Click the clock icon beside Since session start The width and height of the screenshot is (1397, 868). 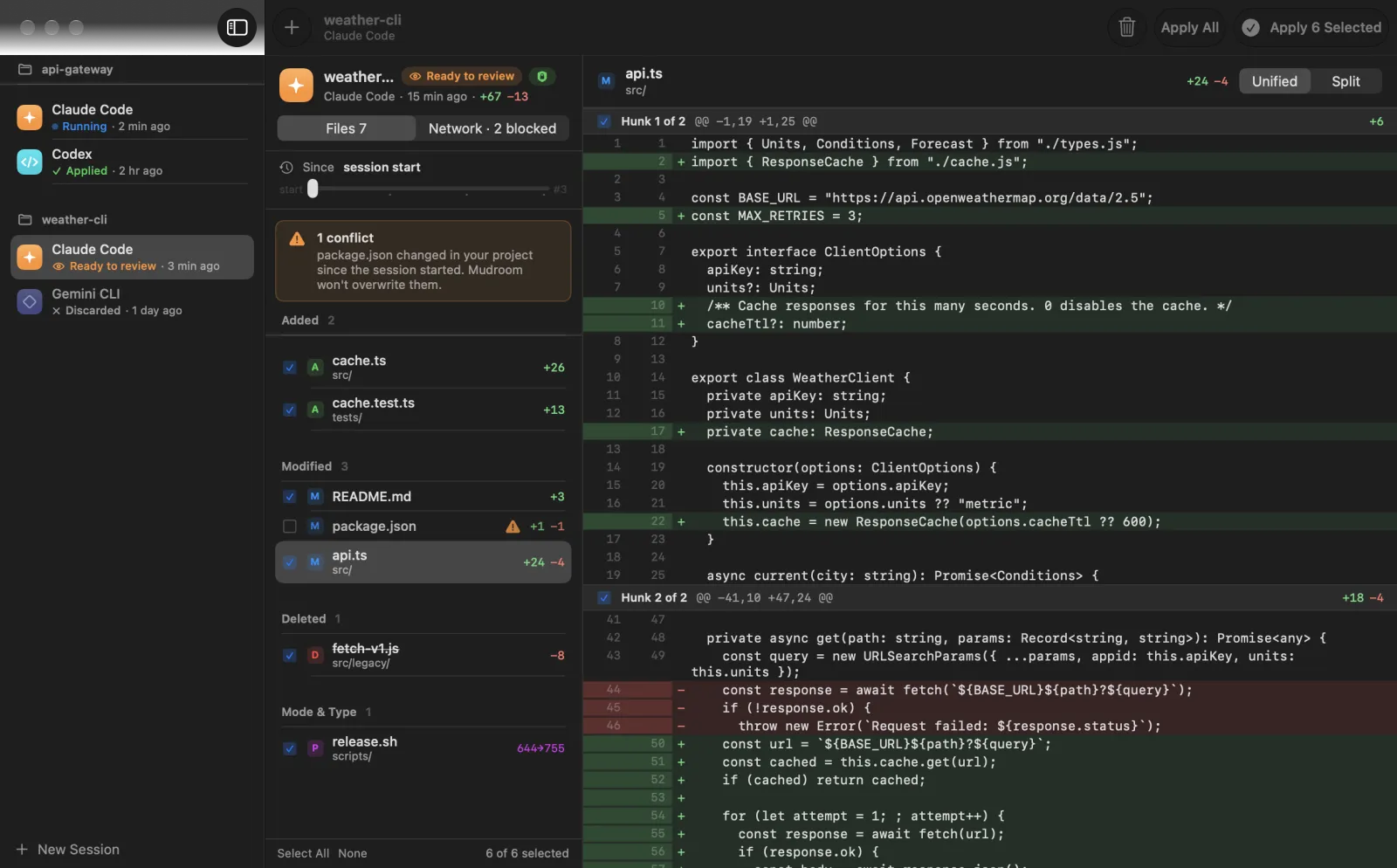pos(286,167)
